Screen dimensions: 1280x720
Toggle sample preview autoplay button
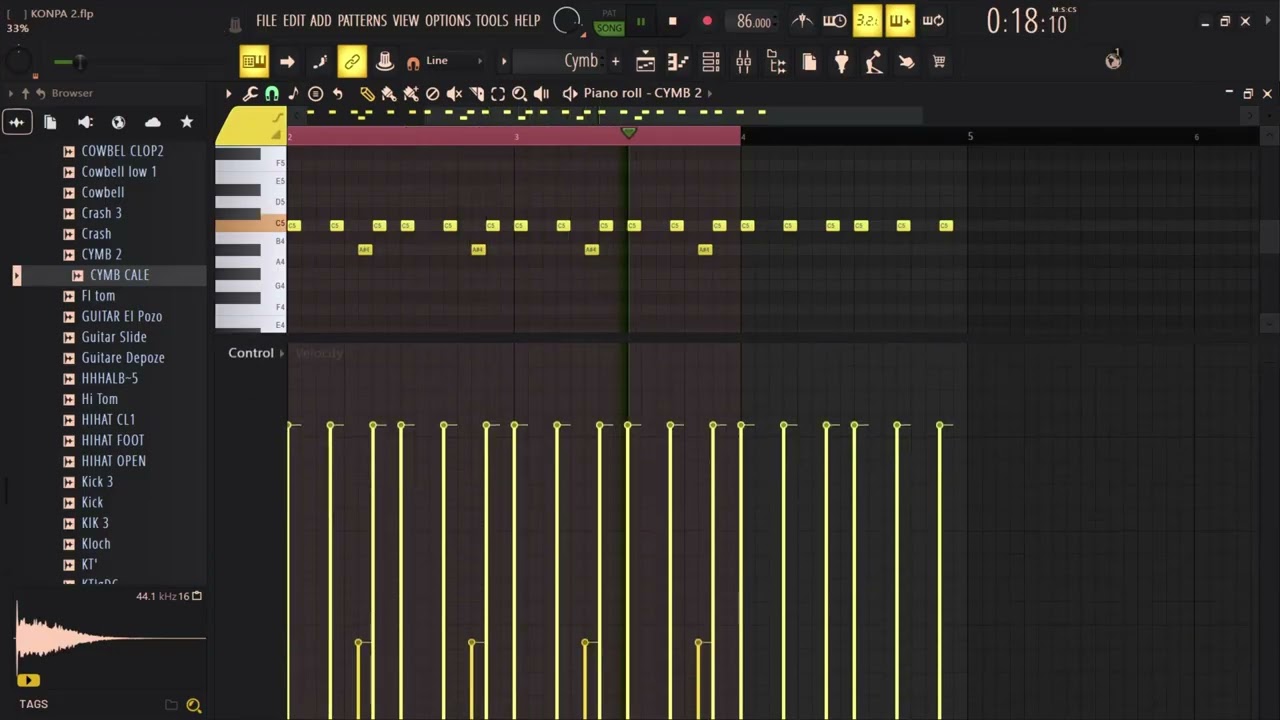[28, 681]
